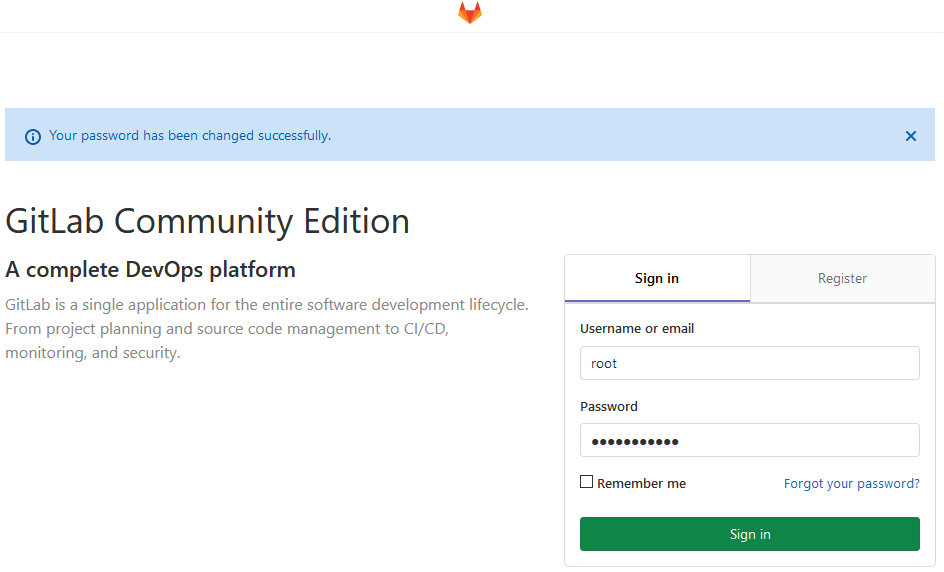Focus the Password input field
944x572 pixels.
coord(750,440)
